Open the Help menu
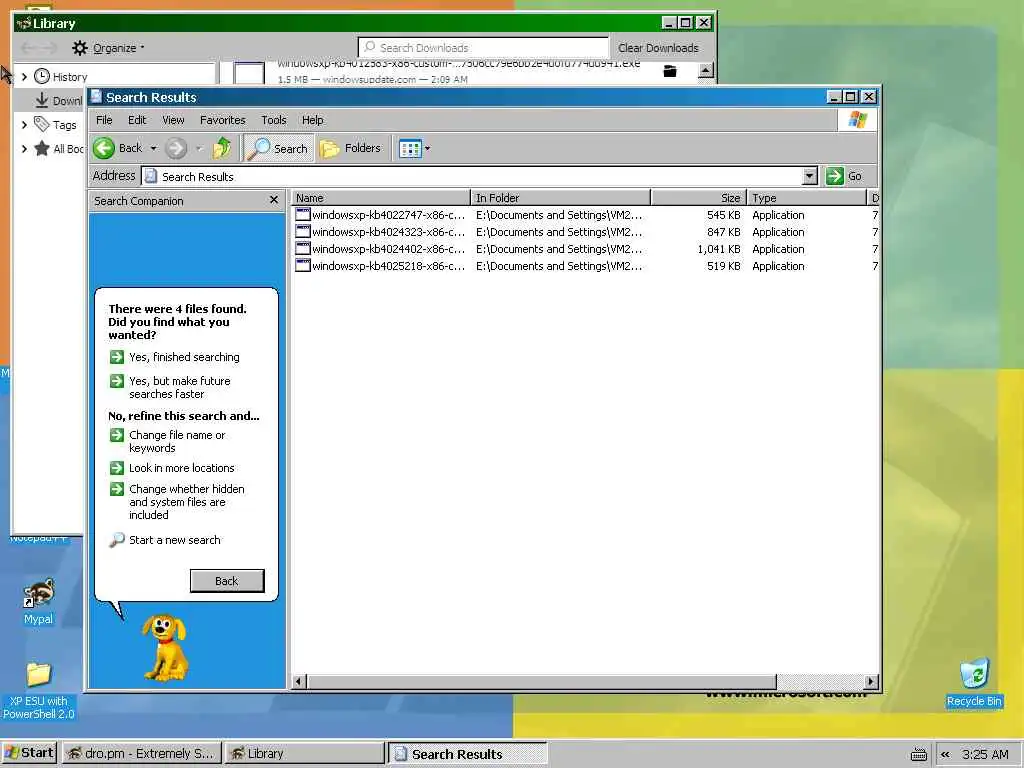This screenshot has height=768, width=1024. click(x=312, y=120)
